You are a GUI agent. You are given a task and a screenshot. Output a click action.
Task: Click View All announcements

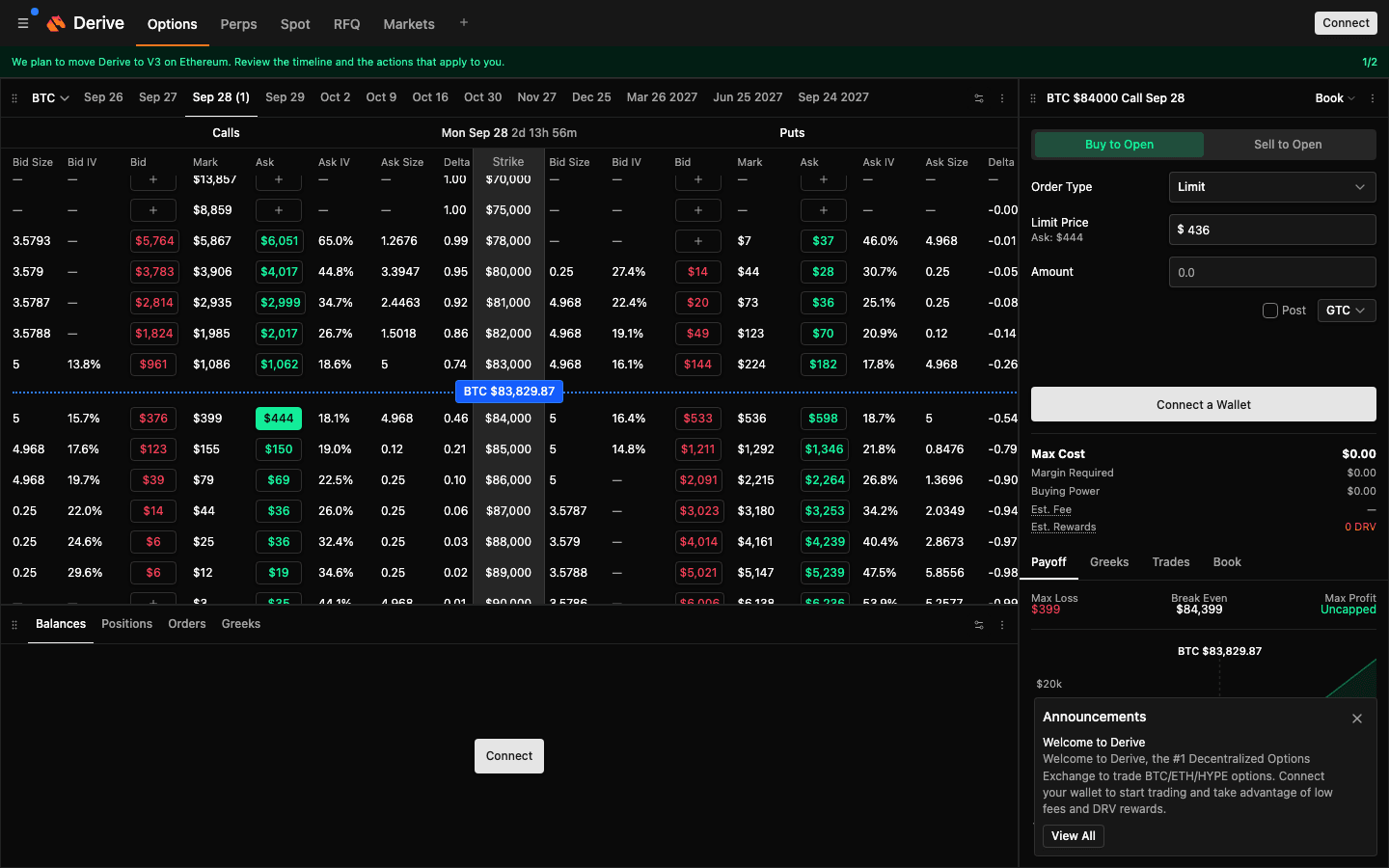pos(1074,836)
